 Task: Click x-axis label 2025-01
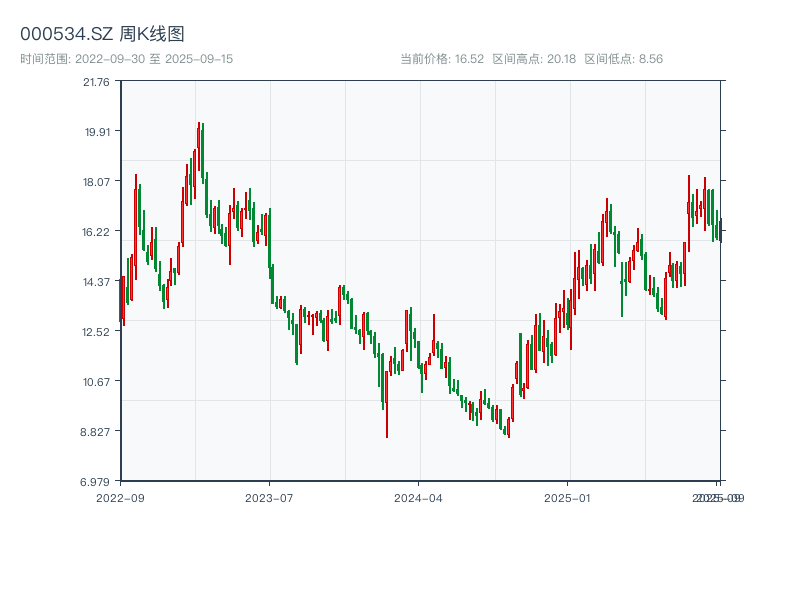(567, 498)
